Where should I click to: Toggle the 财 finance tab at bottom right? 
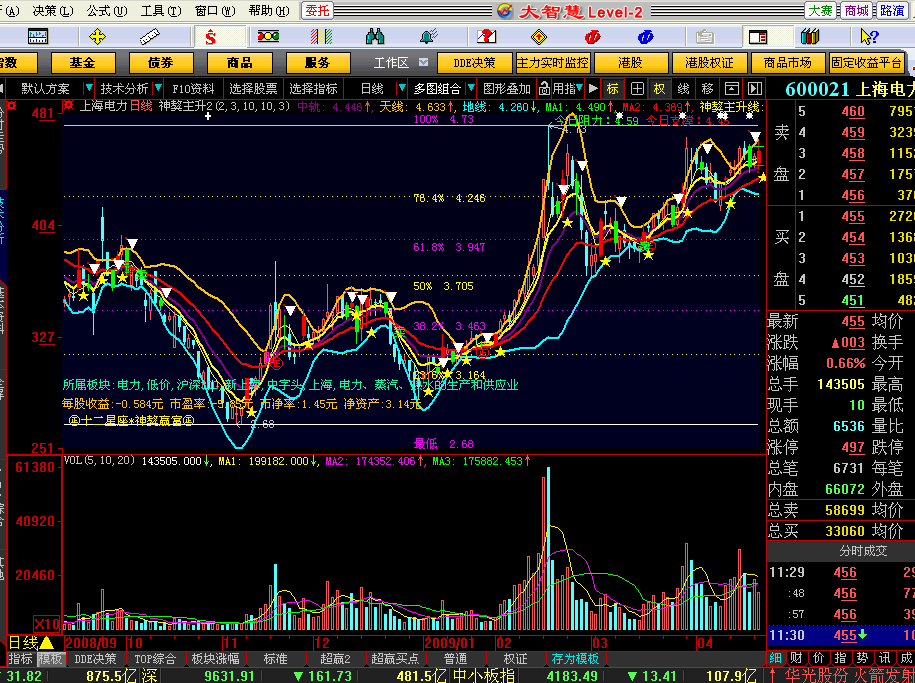click(797, 658)
